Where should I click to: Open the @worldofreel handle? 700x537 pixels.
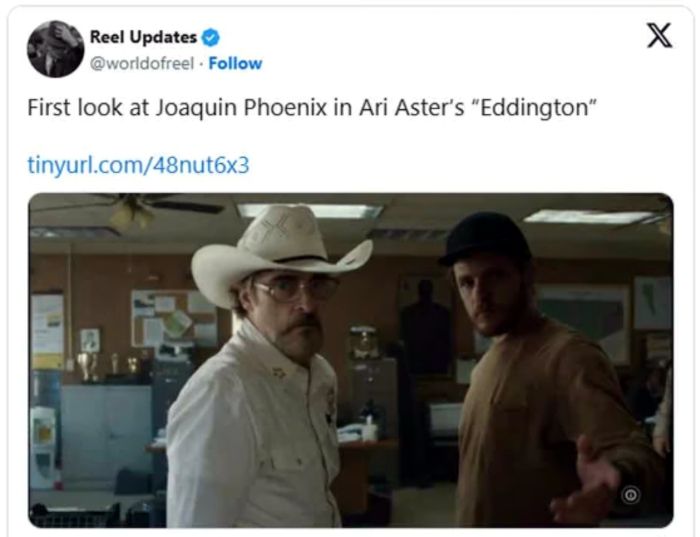click(142, 63)
